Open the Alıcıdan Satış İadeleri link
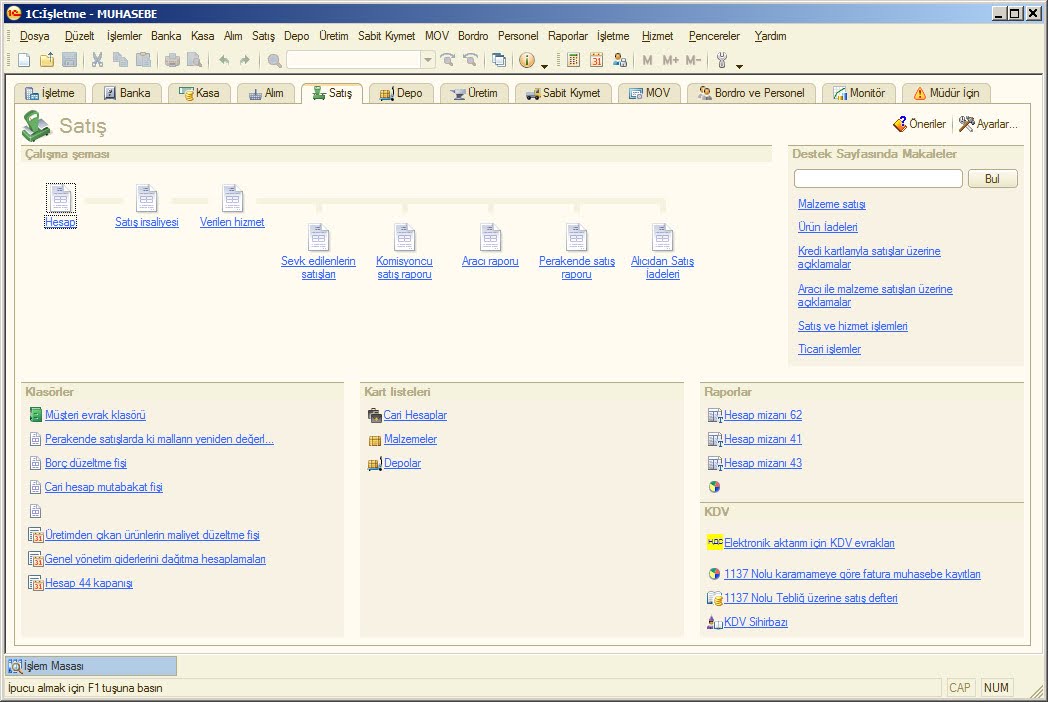 662,267
